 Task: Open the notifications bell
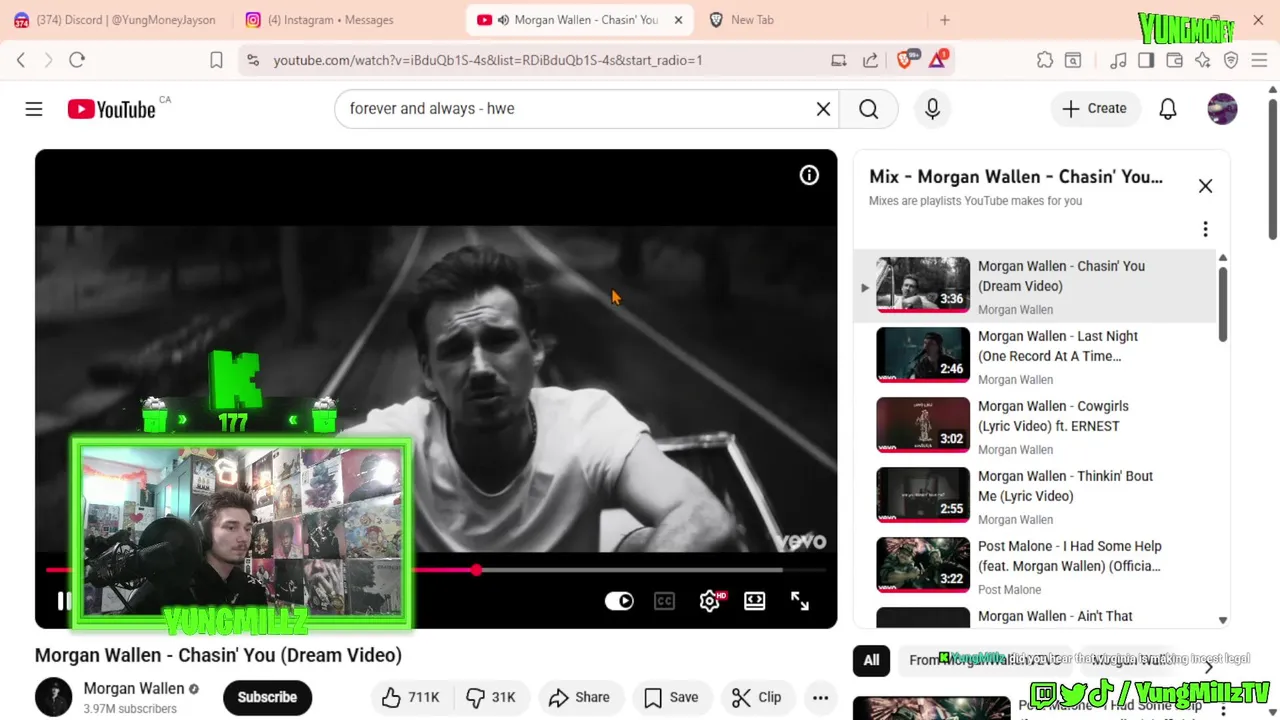[x=1167, y=109]
